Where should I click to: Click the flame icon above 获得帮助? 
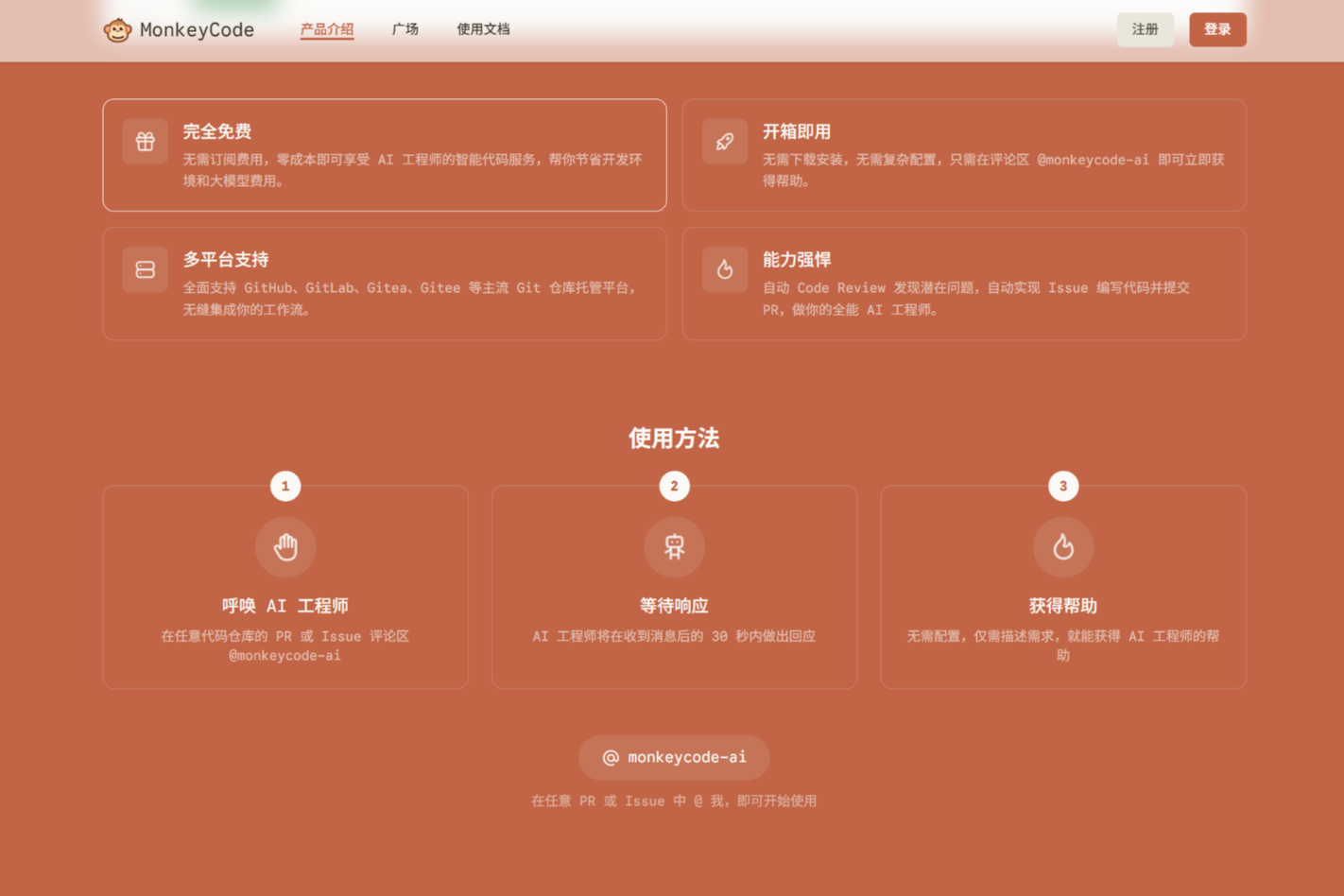point(1063,546)
